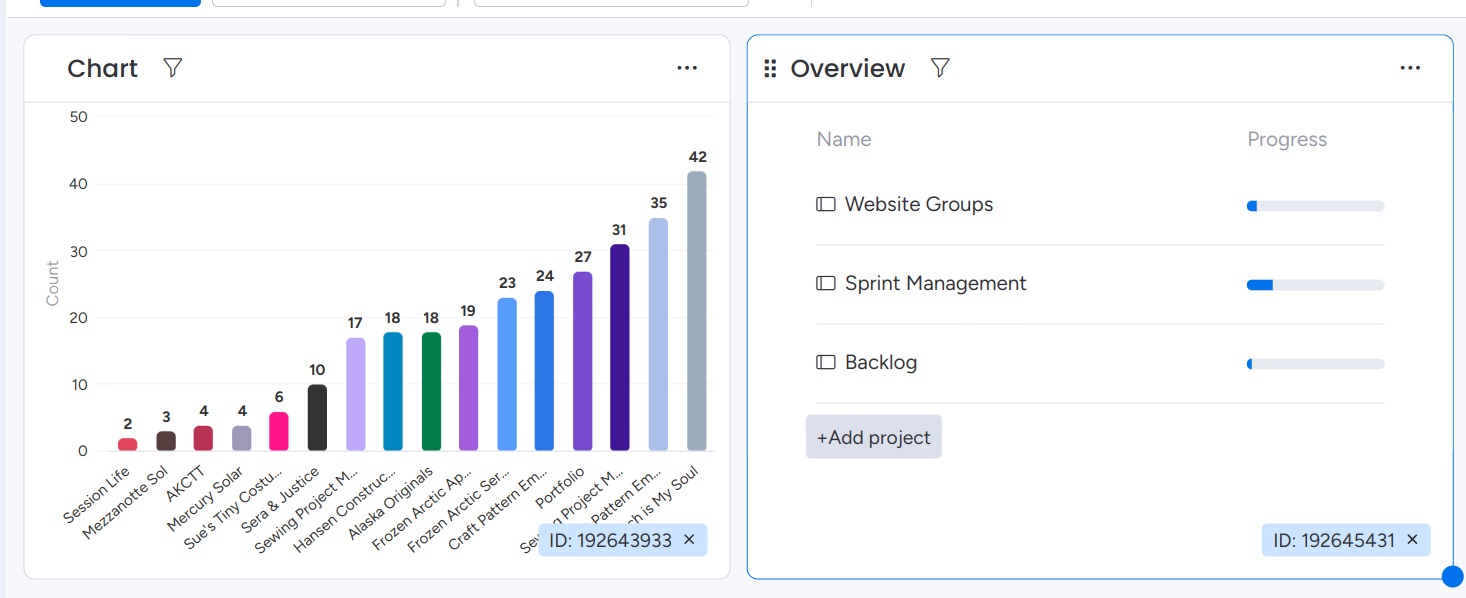Select the Mercury Solar bar in the chart
1466x598 pixels.
(242, 438)
